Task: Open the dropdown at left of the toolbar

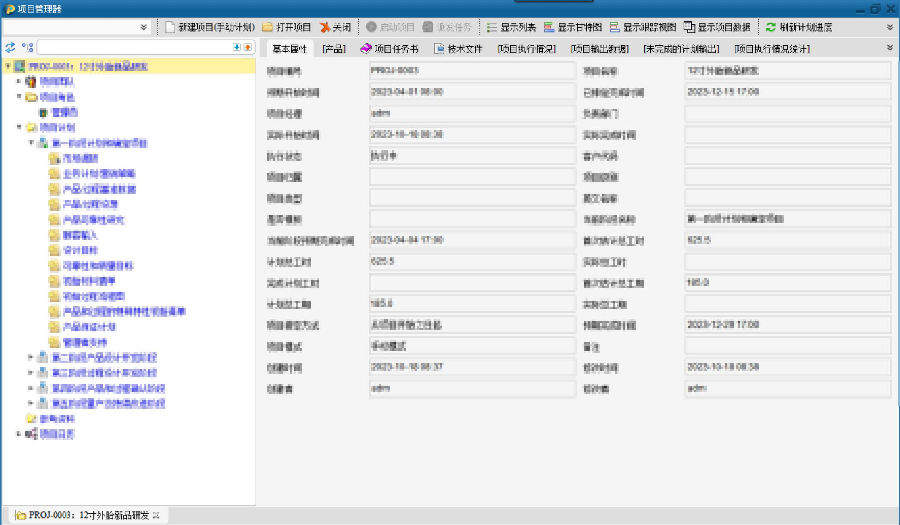Action: (x=145, y=27)
